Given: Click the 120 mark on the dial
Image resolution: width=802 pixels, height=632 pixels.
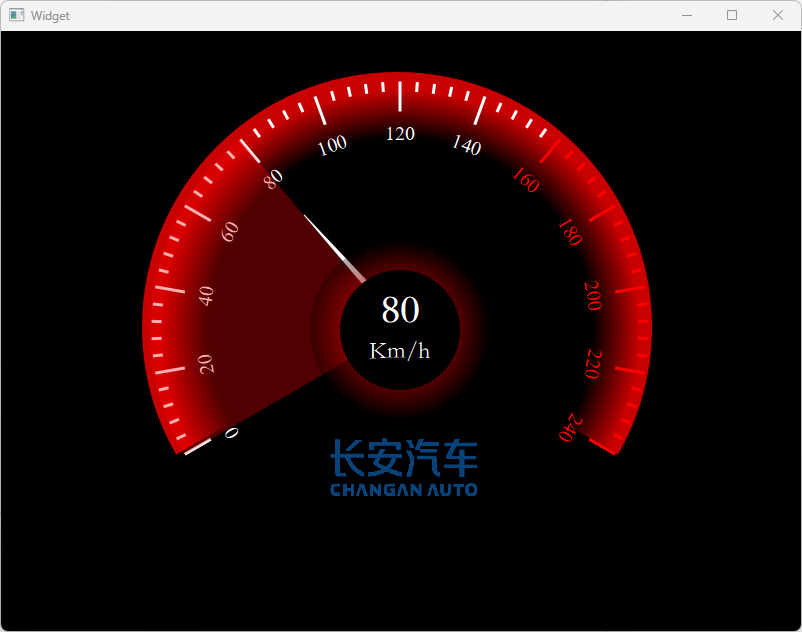Looking at the screenshot, I should pyautogui.click(x=400, y=134).
